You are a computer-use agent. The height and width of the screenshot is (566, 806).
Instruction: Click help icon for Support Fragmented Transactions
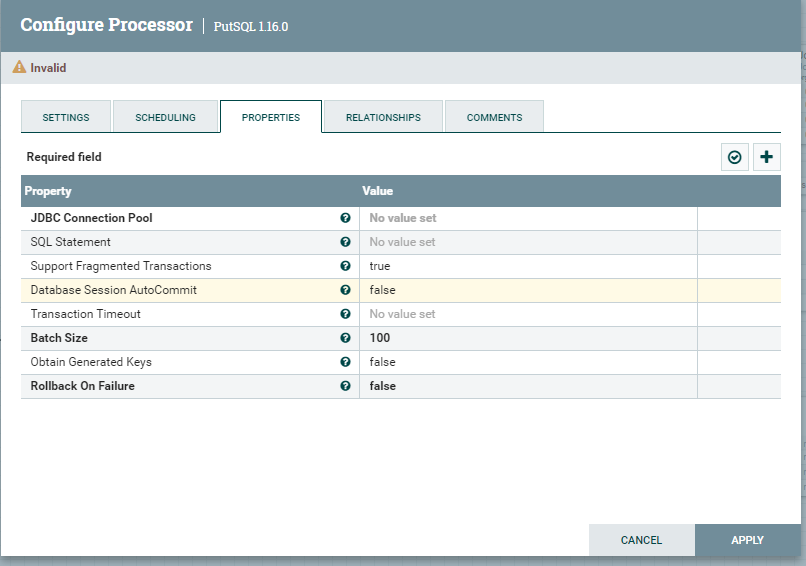pos(345,266)
